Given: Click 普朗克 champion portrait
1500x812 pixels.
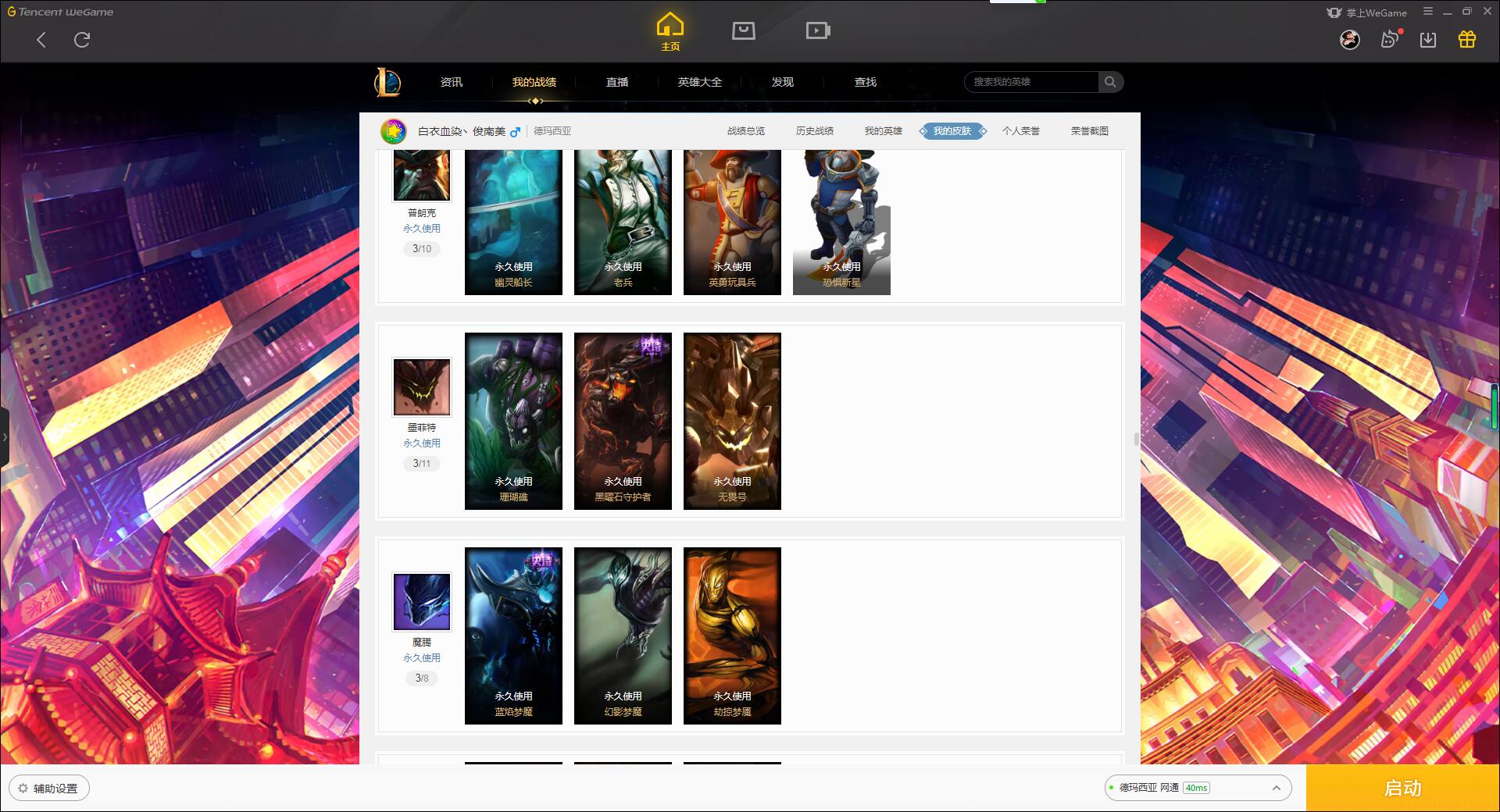Looking at the screenshot, I should pos(422,175).
